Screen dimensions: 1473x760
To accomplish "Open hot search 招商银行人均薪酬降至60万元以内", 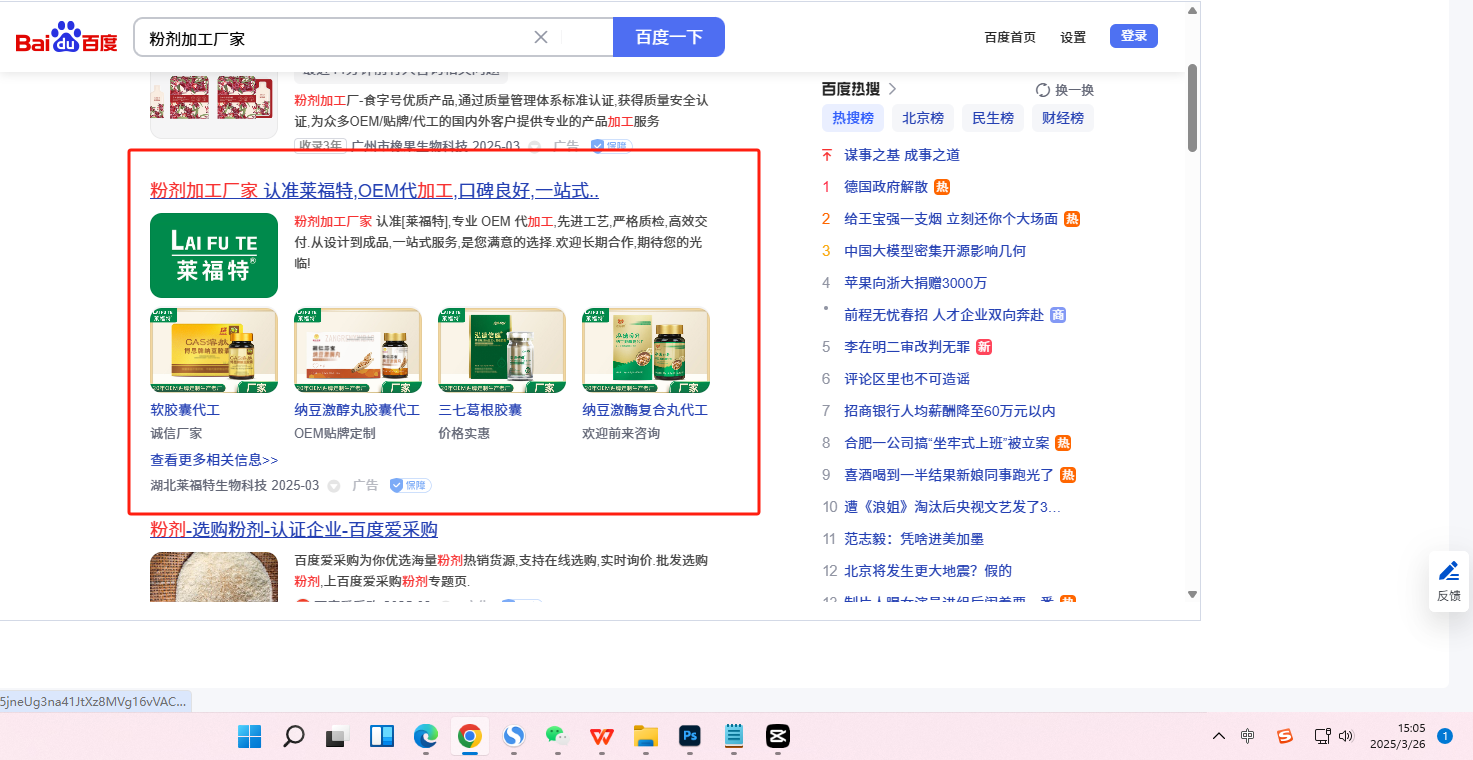I will click(950, 411).
